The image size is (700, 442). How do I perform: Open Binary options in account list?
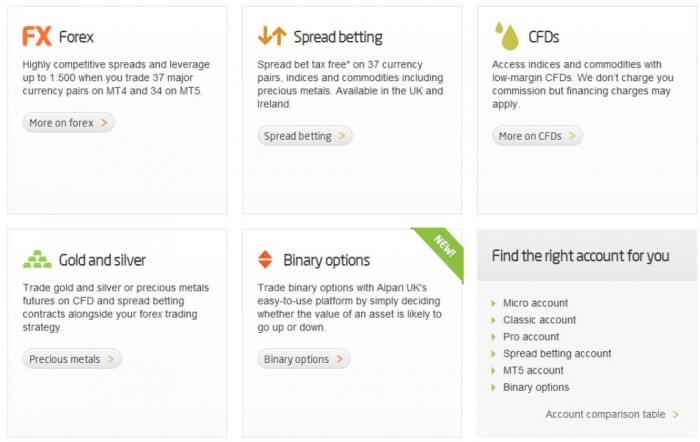point(536,387)
